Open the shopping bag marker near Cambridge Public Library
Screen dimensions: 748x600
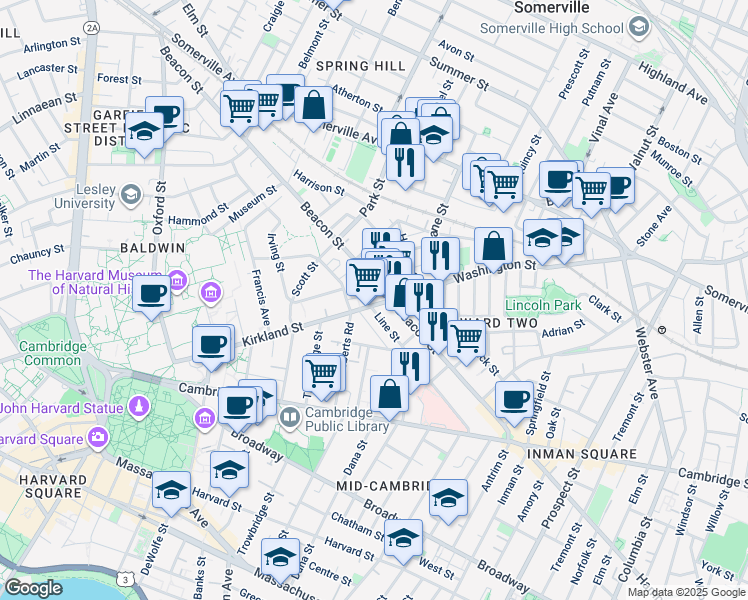tap(390, 396)
